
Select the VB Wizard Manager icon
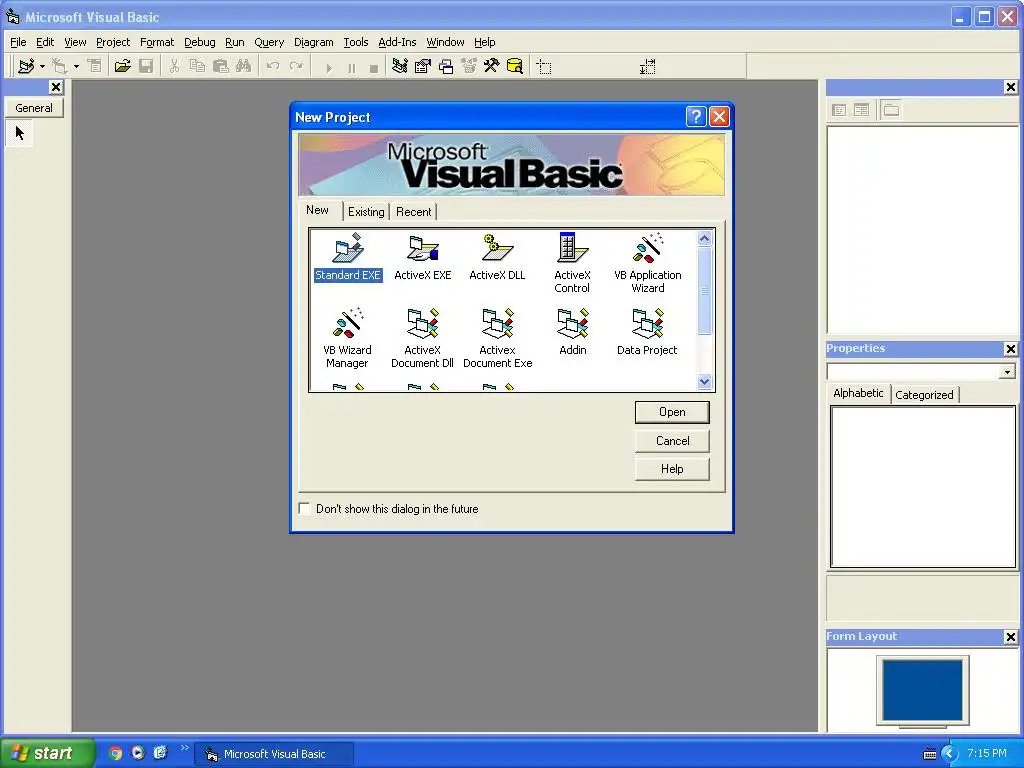click(x=347, y=338)
